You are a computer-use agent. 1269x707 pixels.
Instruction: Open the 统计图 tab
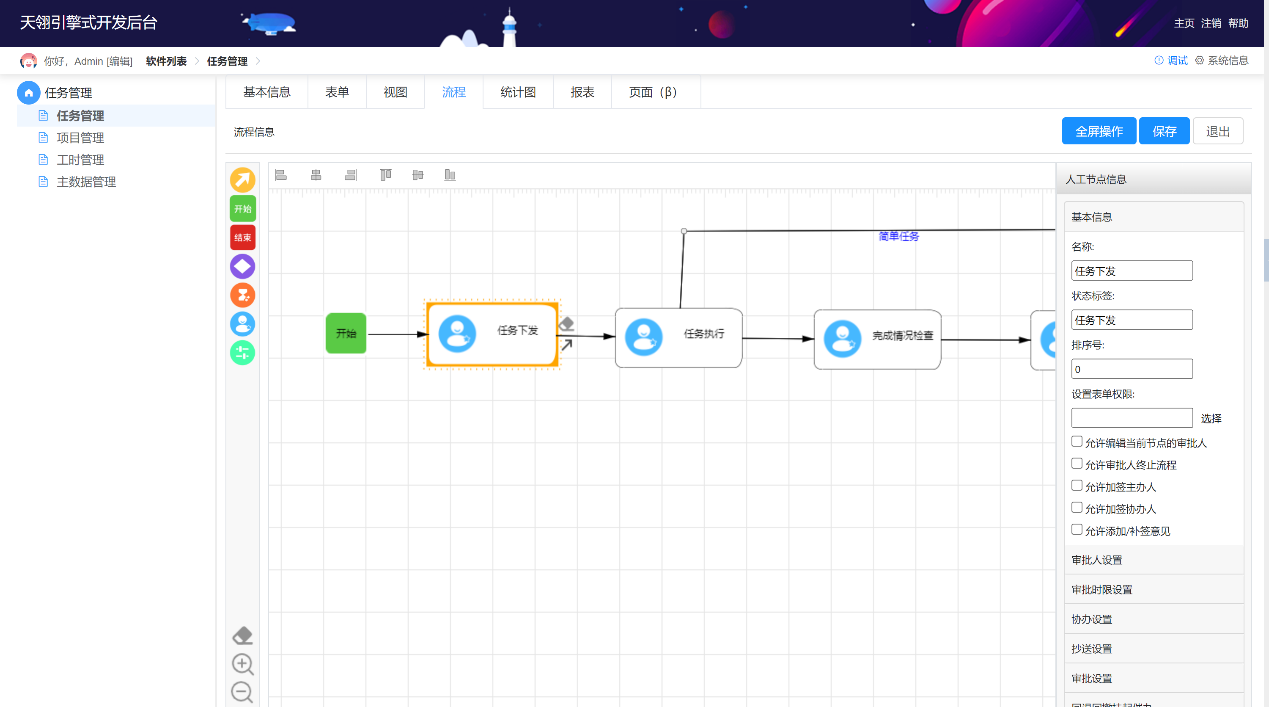[518, 92]
